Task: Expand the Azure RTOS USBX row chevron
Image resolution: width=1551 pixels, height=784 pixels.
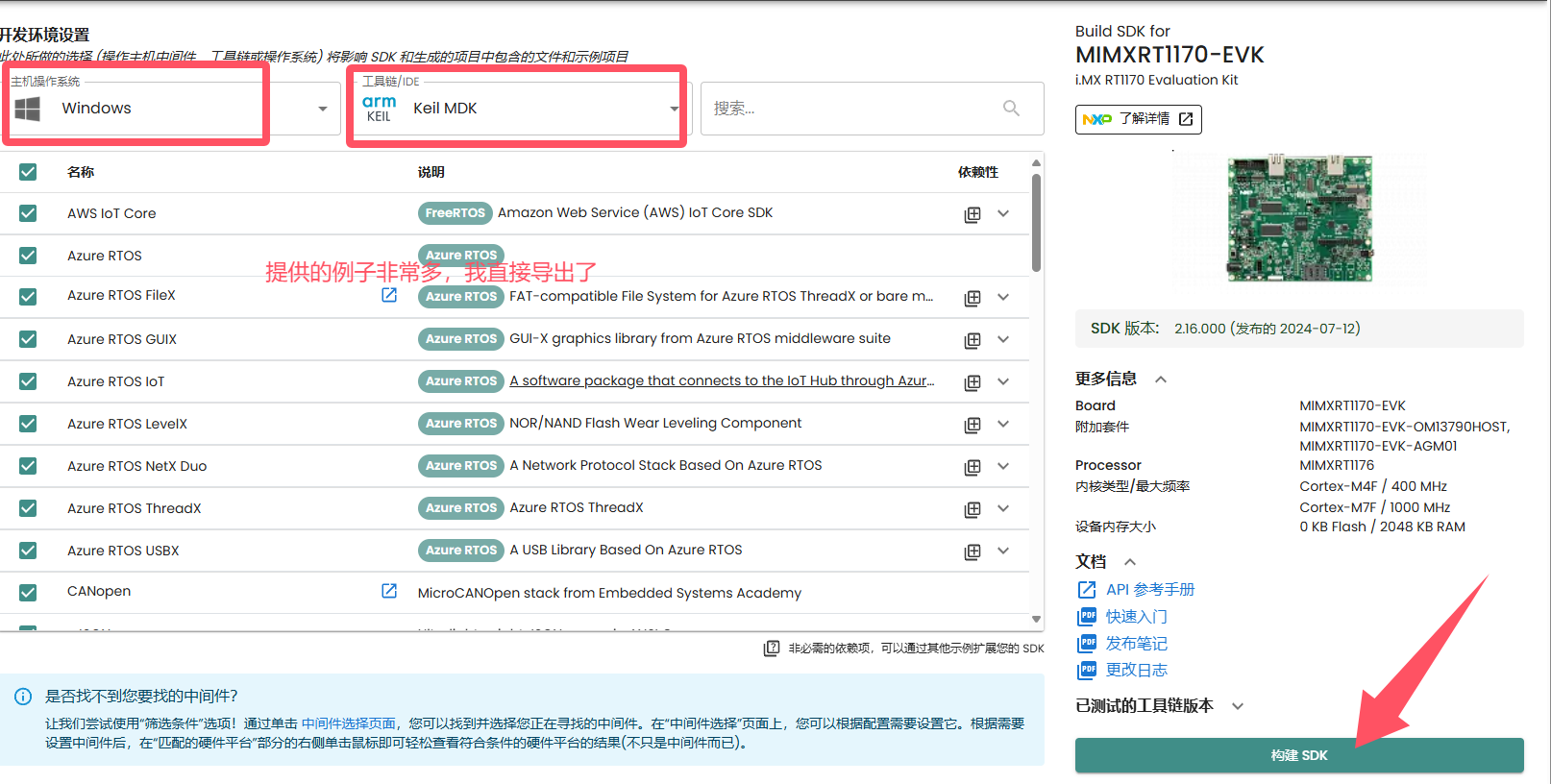Action: (x=1003, y=551)
